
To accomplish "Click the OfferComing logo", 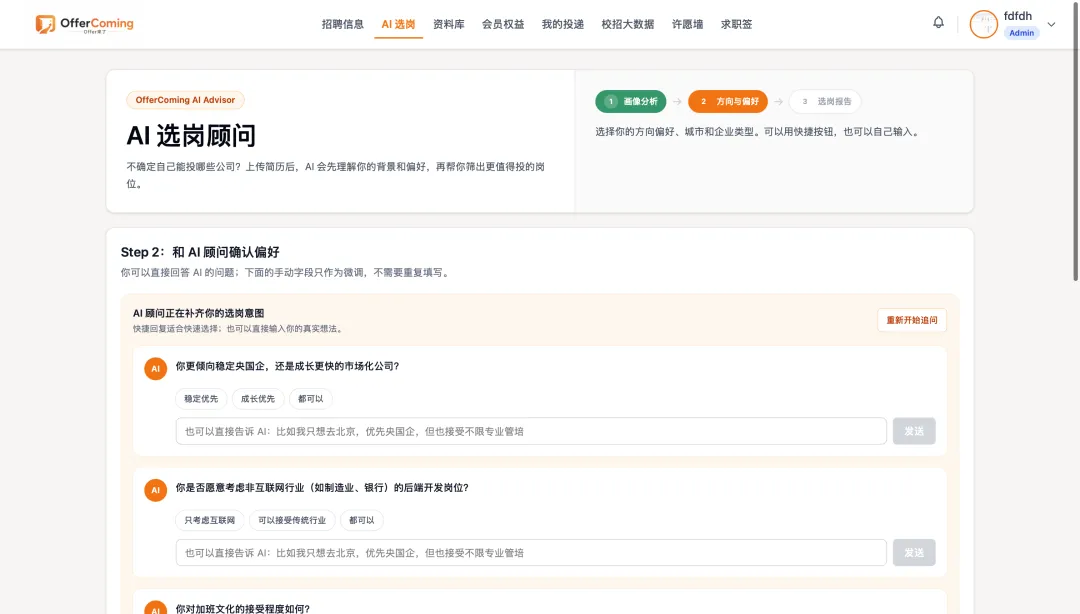I will pos(85,24).
